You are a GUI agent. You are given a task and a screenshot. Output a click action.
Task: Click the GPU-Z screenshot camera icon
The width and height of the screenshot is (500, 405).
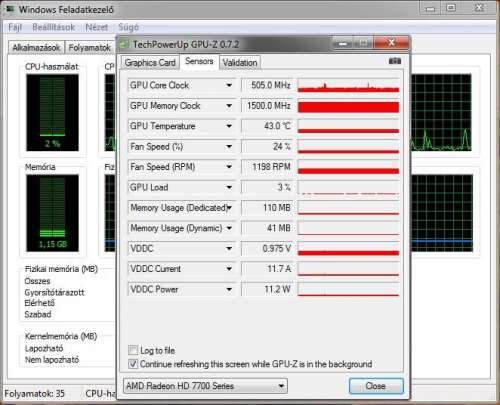pyautogui.click(x=395, y=61)
